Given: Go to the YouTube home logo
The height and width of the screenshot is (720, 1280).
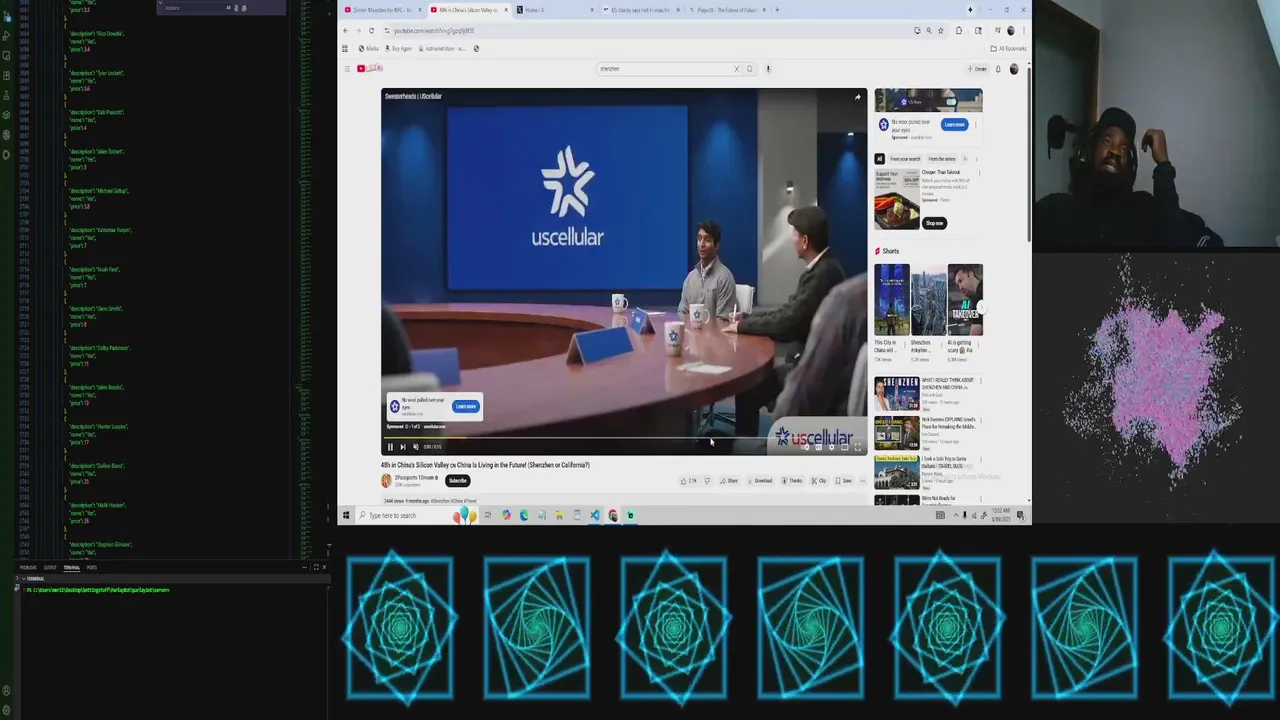Looking at the screenshot, I should click(x=370, y=68).
